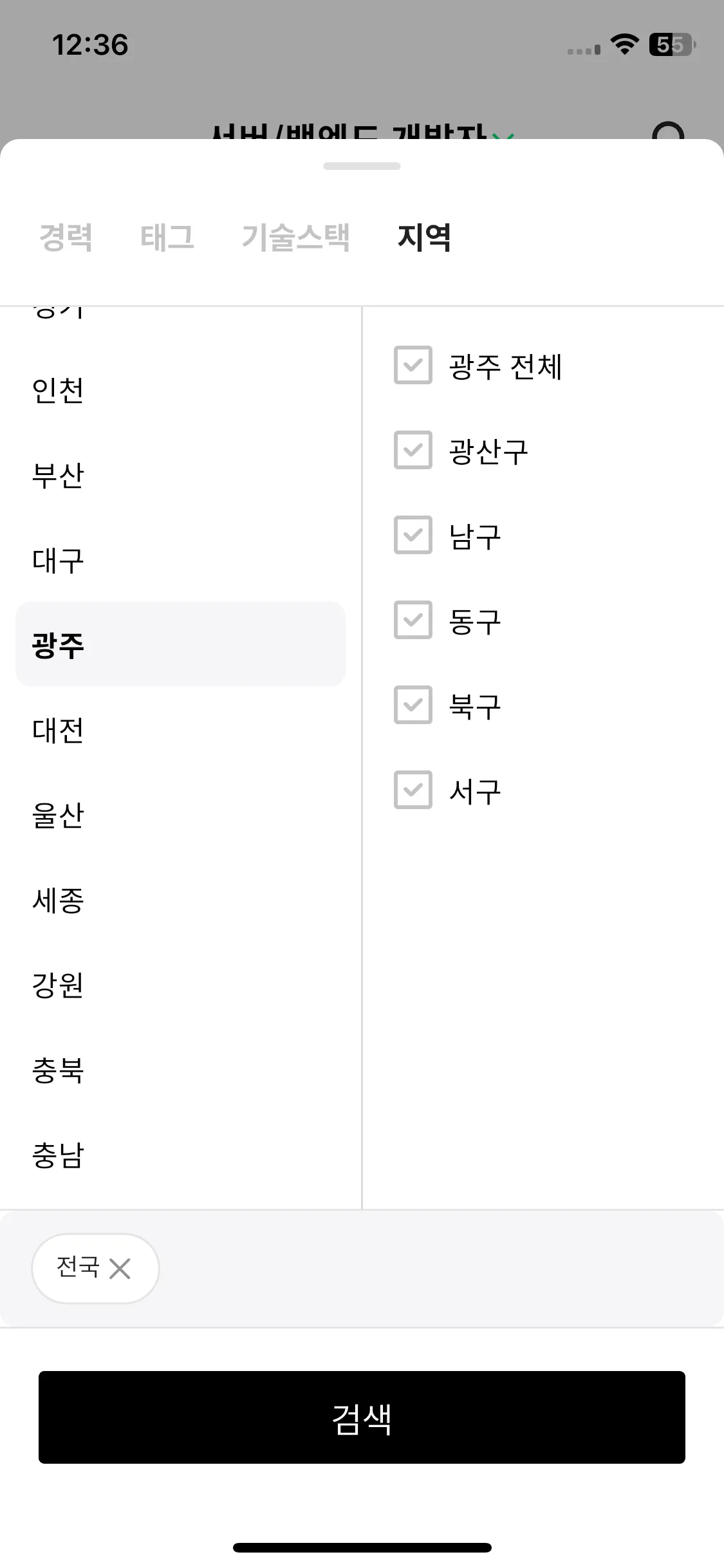Check the 광주 전체 checkbox

[x=413, y=365]
